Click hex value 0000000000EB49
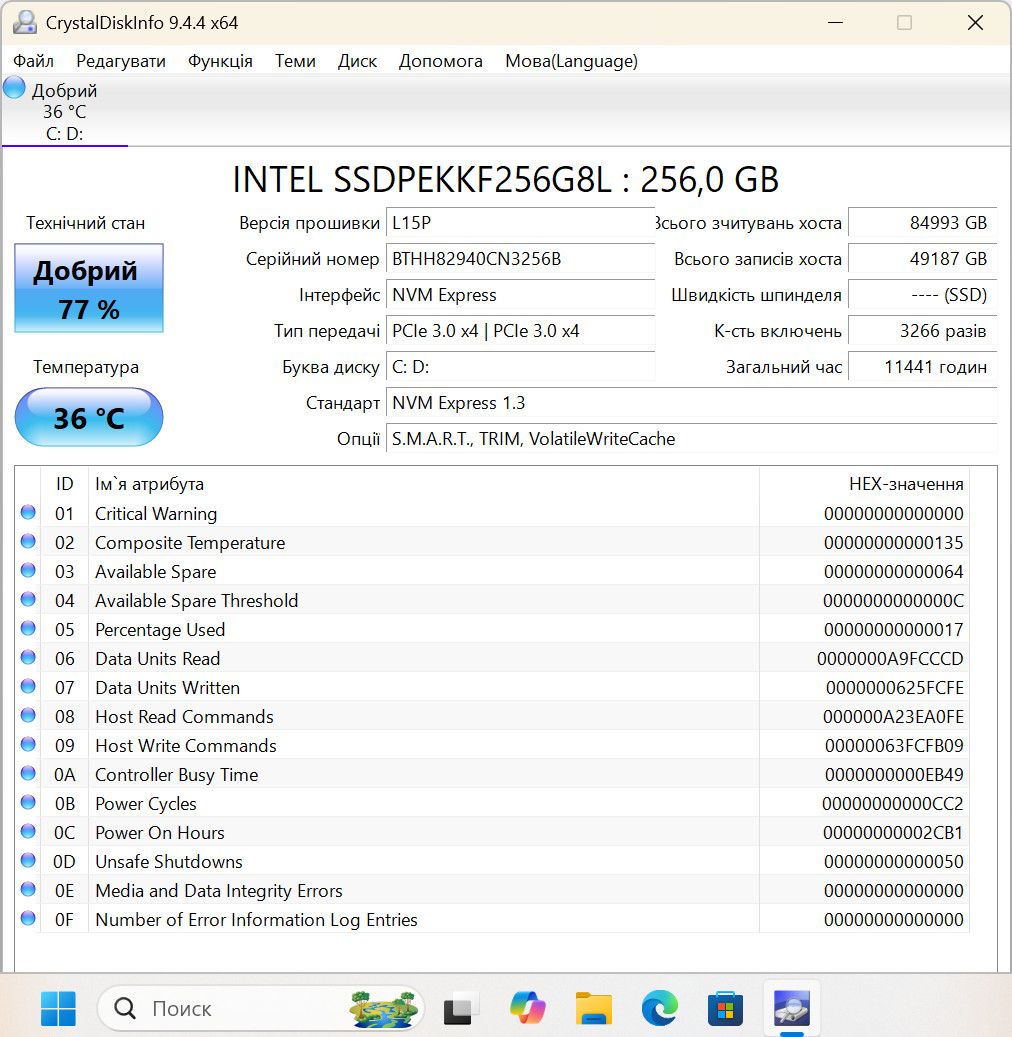Image resolution: width=1012 pixels, height=1037 pixels. point(894,775)
